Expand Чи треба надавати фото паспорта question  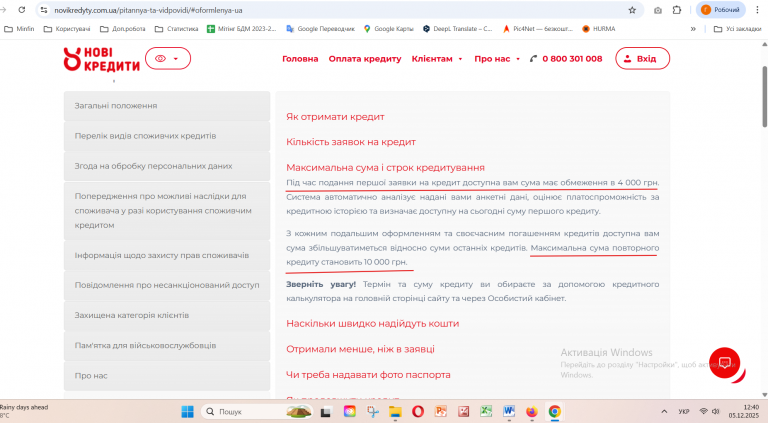point(368,375)
